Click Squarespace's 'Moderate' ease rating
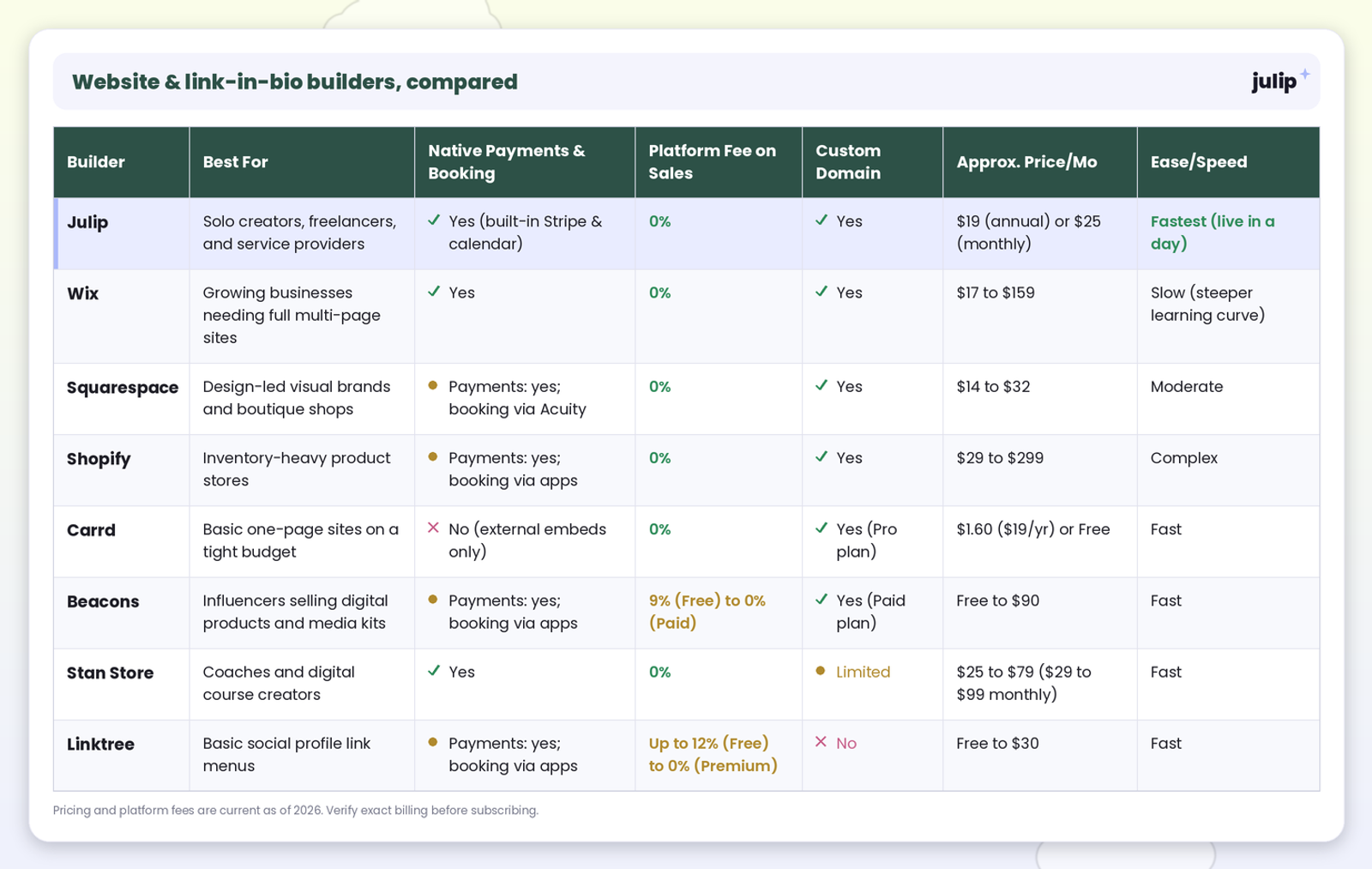 click(1187, 387)
